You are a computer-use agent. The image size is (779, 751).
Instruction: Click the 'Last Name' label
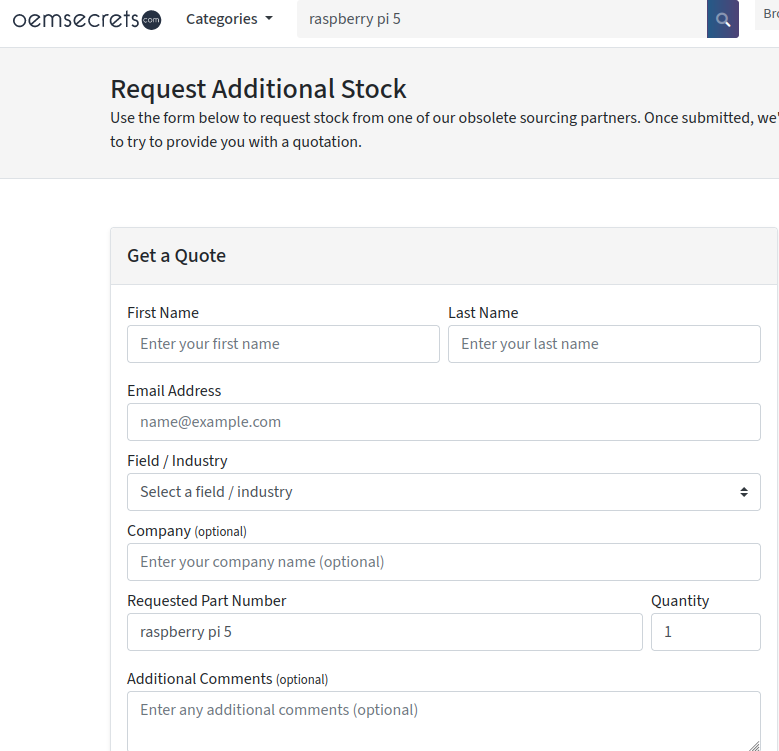tap(483, 312)
